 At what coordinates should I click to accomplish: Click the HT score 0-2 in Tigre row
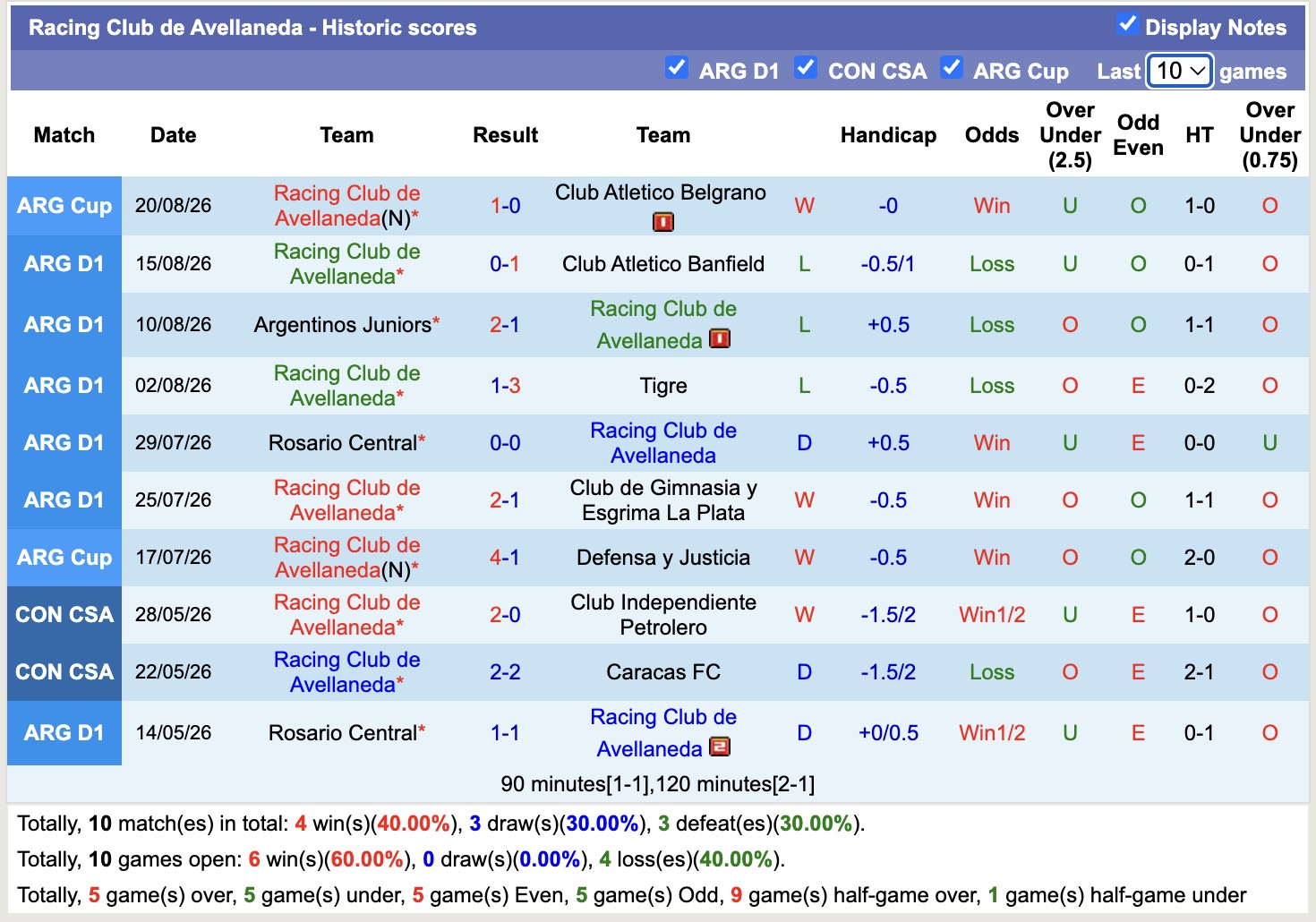(x=1199, y=386)
